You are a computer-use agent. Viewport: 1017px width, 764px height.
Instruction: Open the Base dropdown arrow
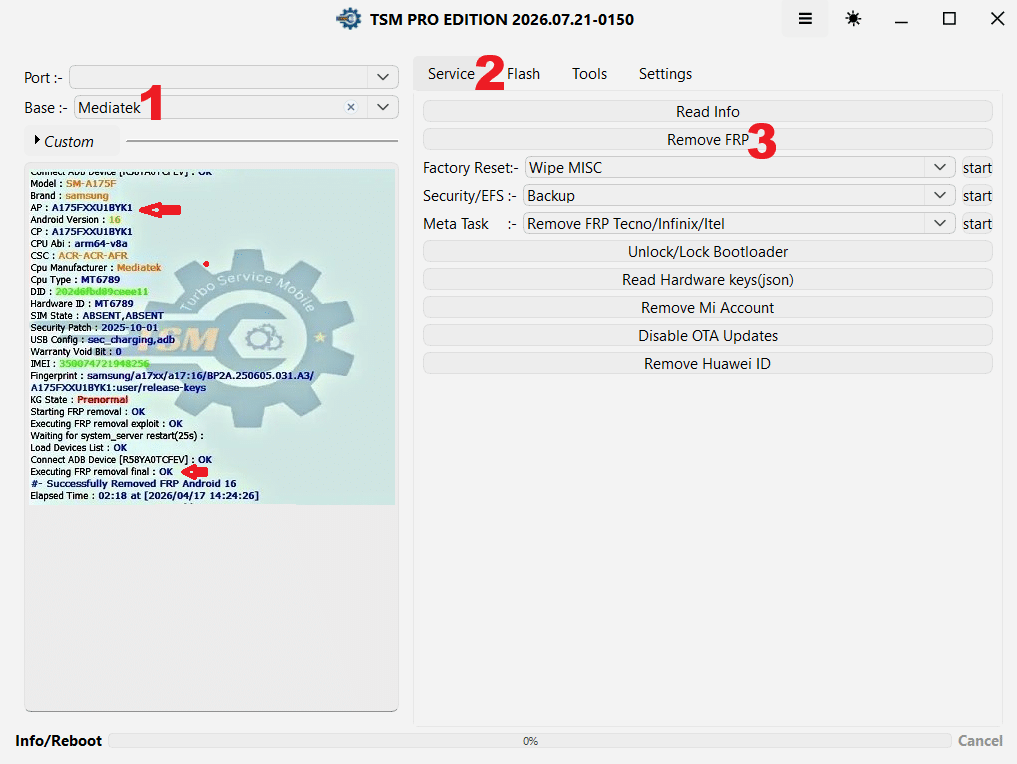tap(383, 107)
